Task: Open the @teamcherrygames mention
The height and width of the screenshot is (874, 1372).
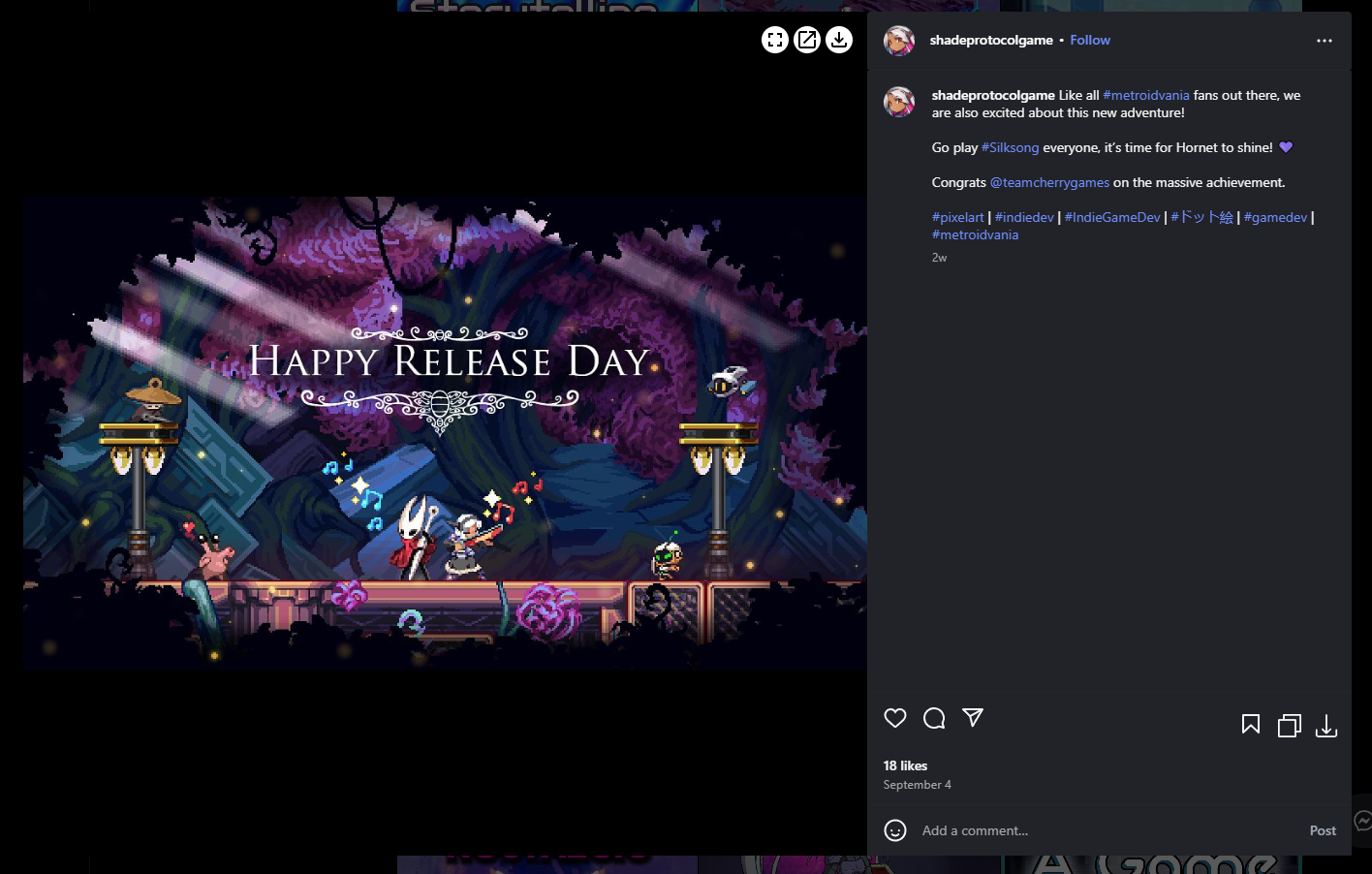Action: point(1049,182)
